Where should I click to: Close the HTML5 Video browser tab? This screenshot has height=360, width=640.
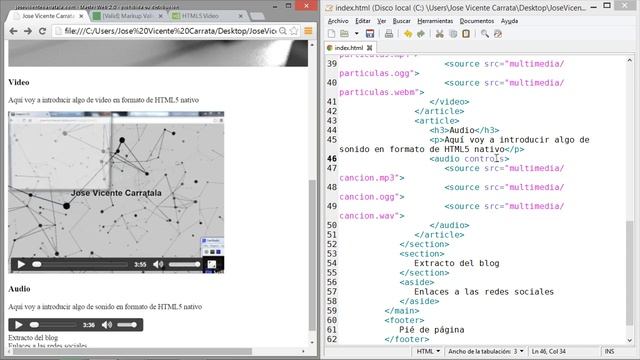[x=240, y=16]
